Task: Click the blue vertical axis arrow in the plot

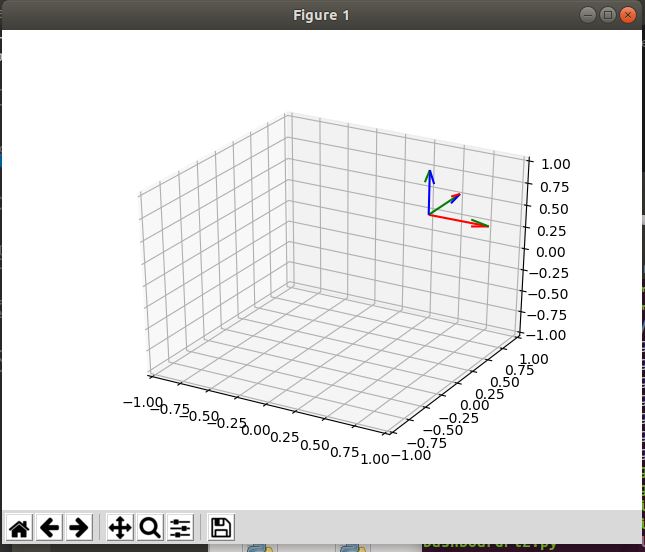Action: pyautogui.click(x=429, y=192)
